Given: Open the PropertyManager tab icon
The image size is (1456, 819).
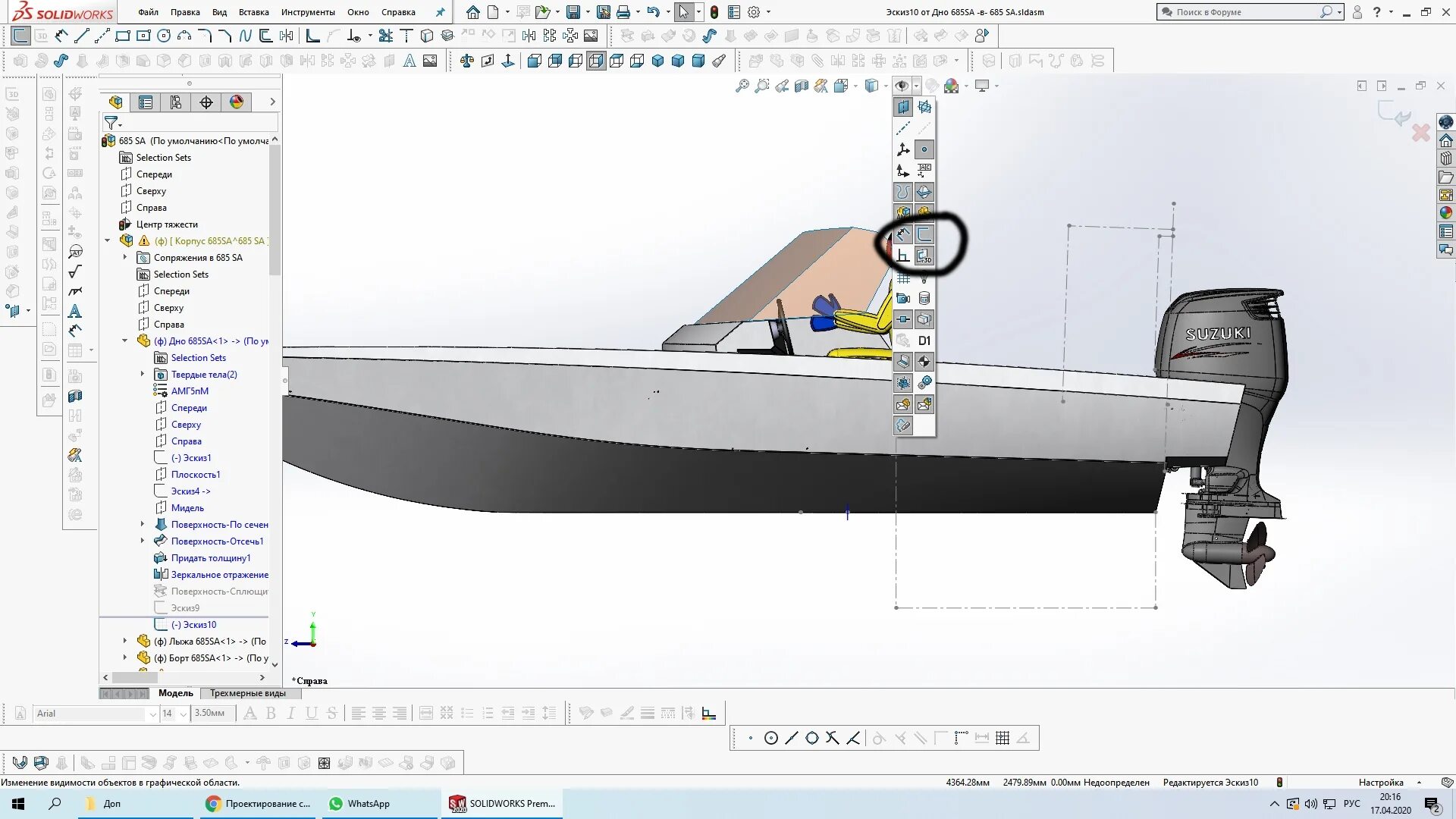Looking at the screenshot, I should pos(146,102).
